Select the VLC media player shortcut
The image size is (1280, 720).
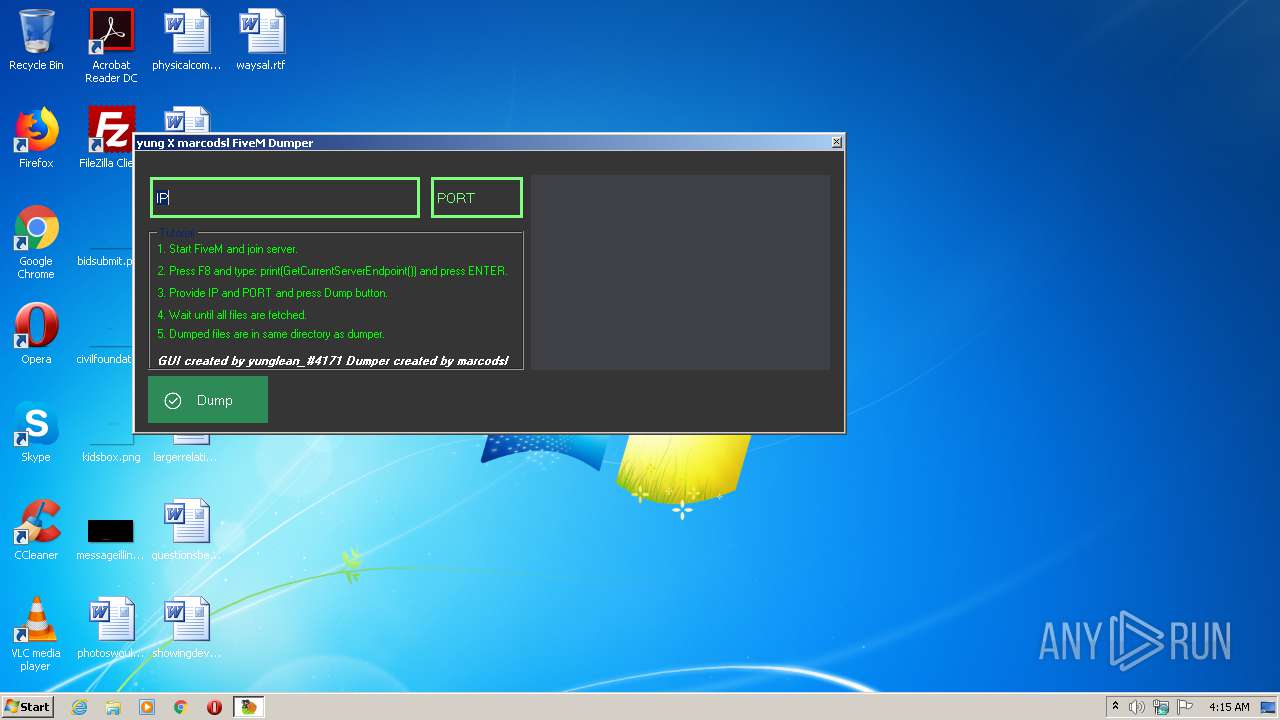[x=36, y=634]
